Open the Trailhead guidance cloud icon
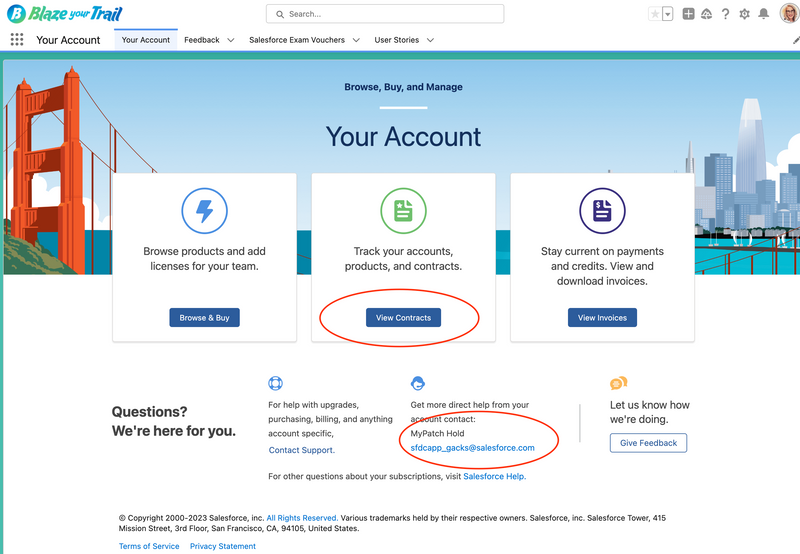This screenshot has height=554, width=800. 707,14
